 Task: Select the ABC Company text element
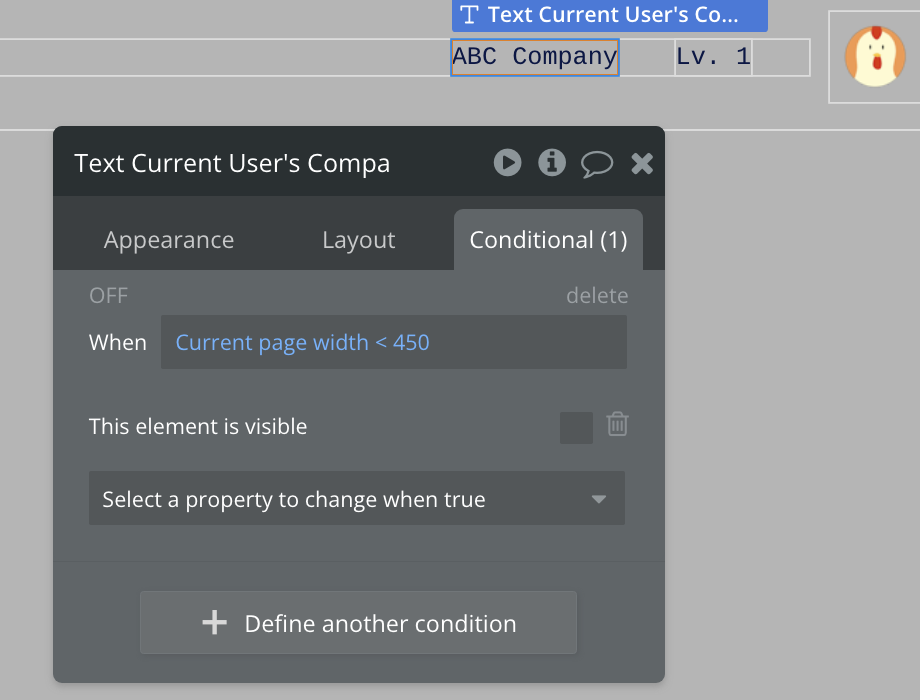click(535, 57)
